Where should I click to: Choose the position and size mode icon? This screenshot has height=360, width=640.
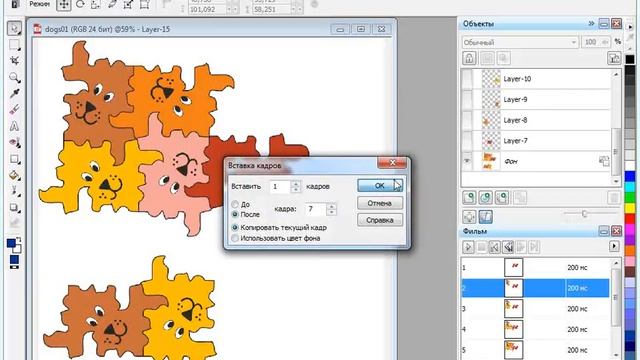pos(63,4)
